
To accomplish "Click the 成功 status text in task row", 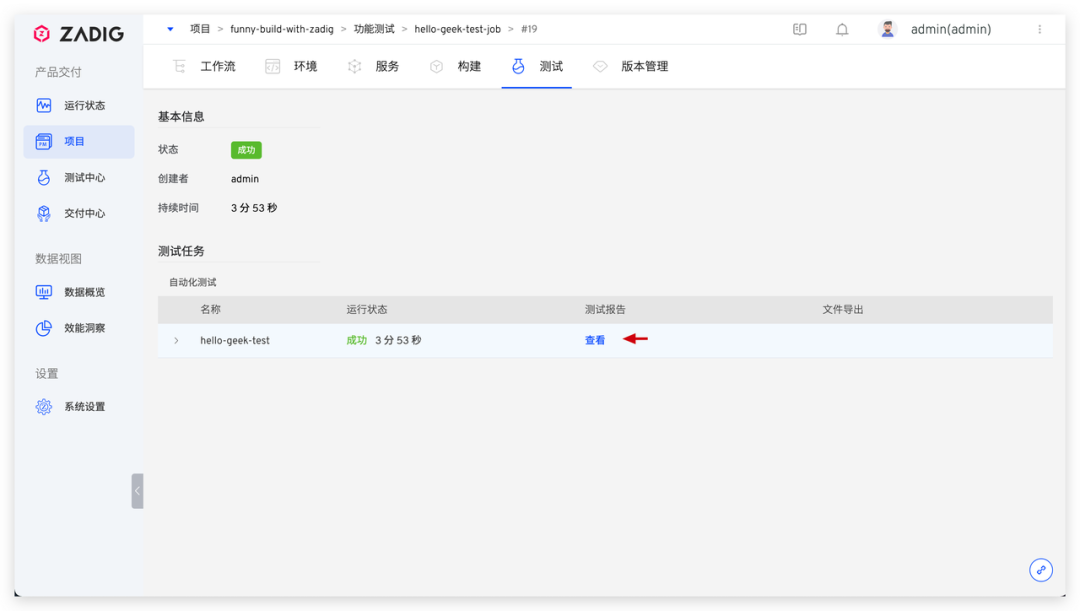I will [x=356, y=340].
